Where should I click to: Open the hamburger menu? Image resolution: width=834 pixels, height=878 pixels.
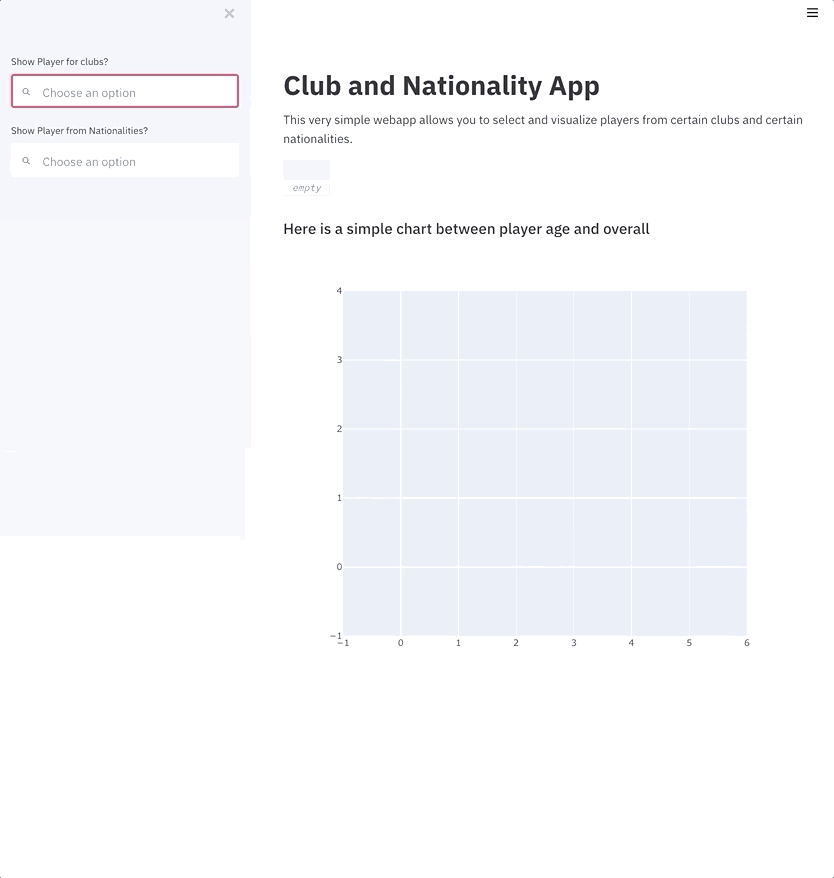coord(812,12)
